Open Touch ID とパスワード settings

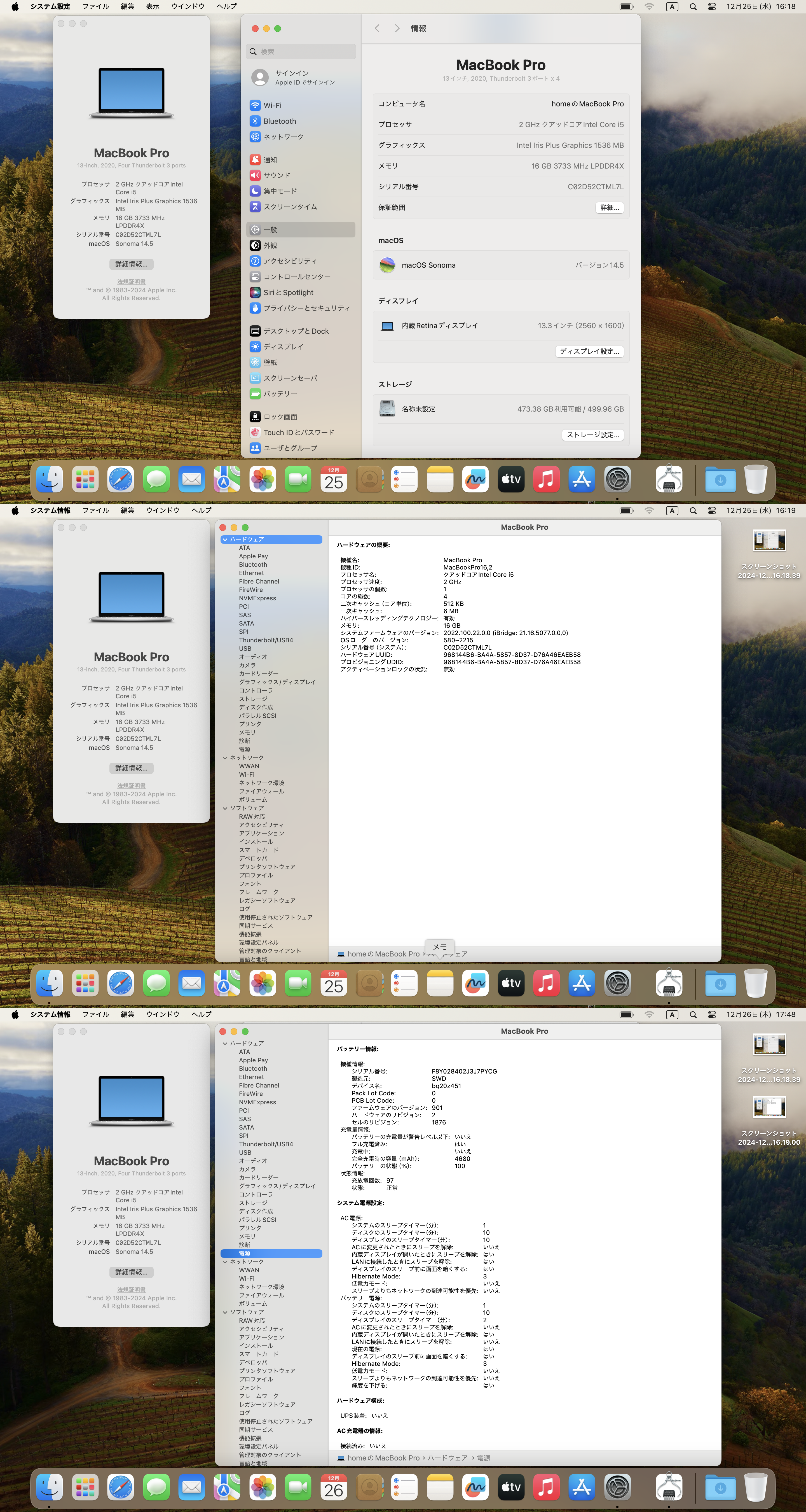pyautogui.click(x=300, y=433)
